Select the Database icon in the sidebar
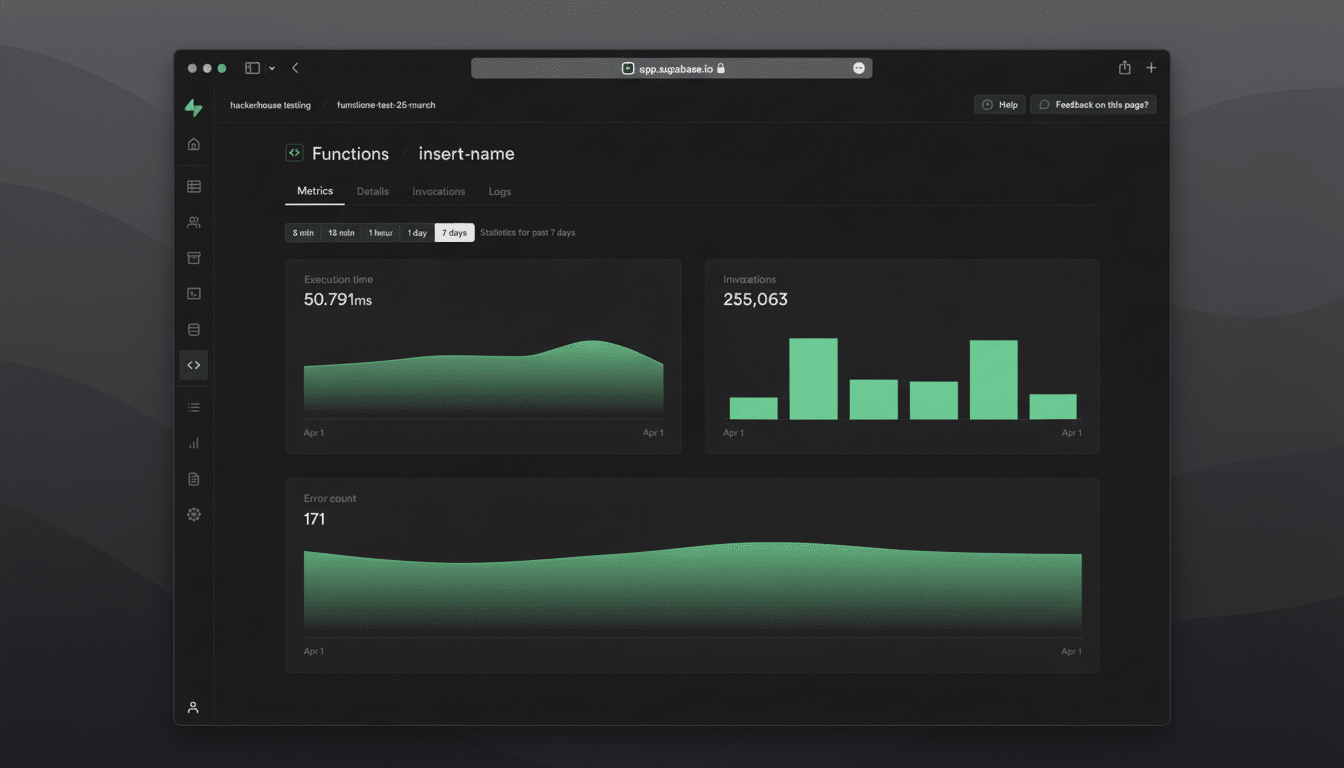Screen dimensions: 1344x768 (193, 329)
